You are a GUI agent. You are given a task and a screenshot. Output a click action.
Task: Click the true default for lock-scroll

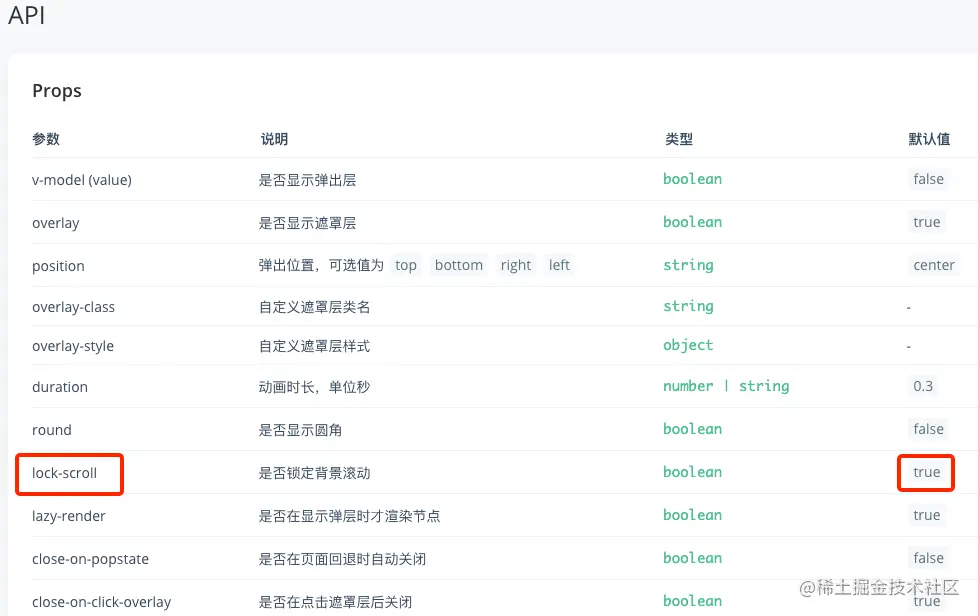tap(926, 473)
